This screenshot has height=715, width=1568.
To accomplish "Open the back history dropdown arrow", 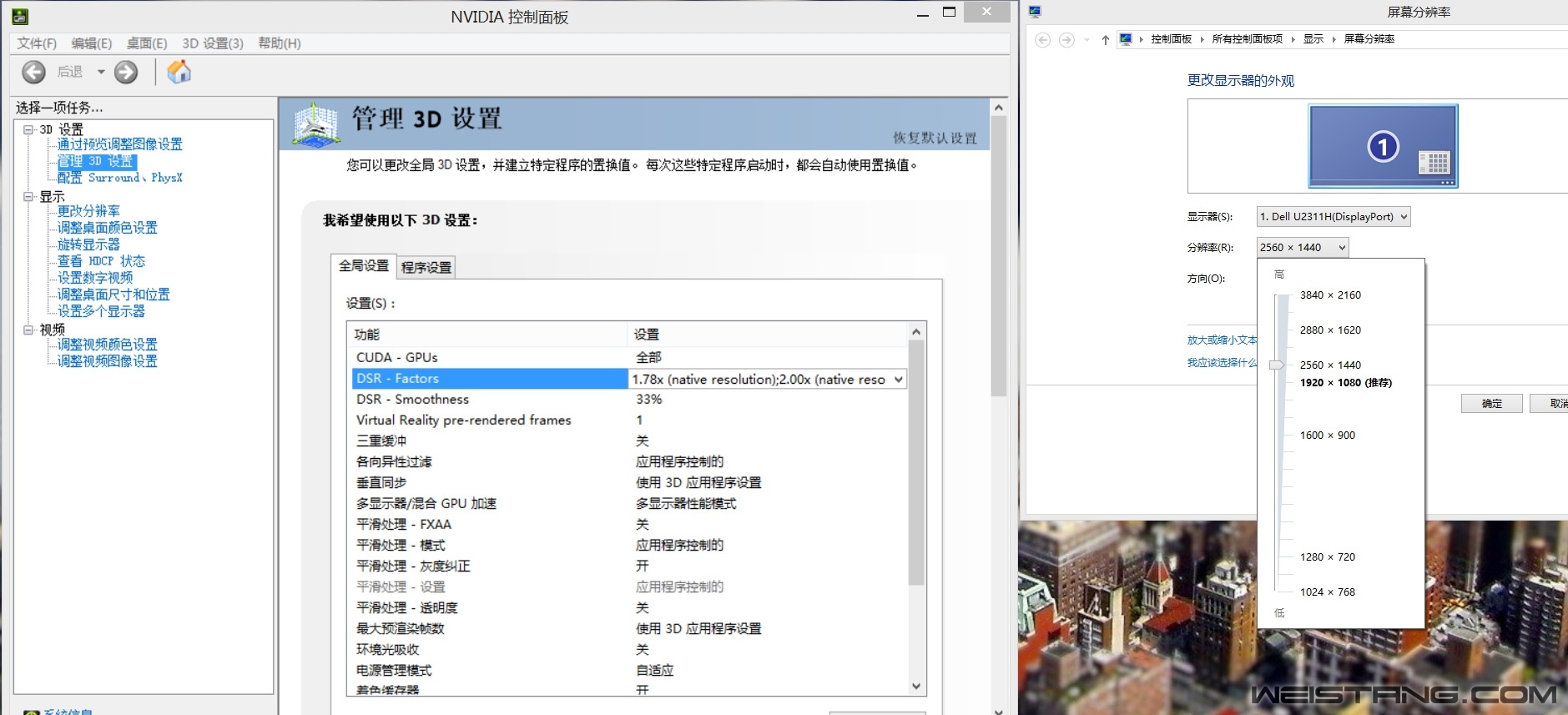I will 101,73.
